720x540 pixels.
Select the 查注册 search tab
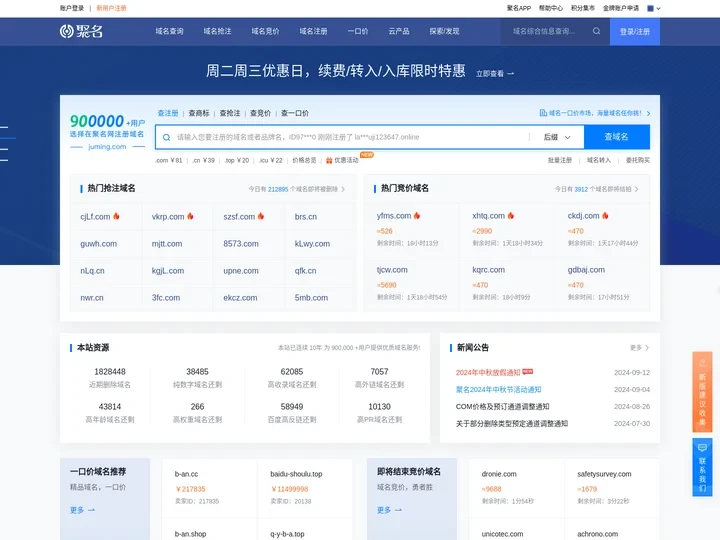click(x=168, y=113)
